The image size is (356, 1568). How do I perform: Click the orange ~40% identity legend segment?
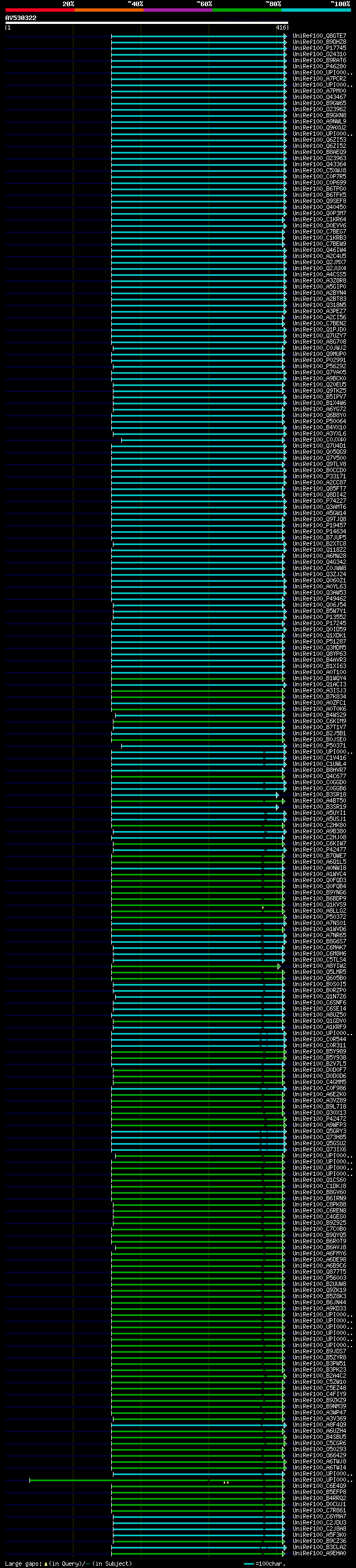pyautogui.click(x=109, y=10)
